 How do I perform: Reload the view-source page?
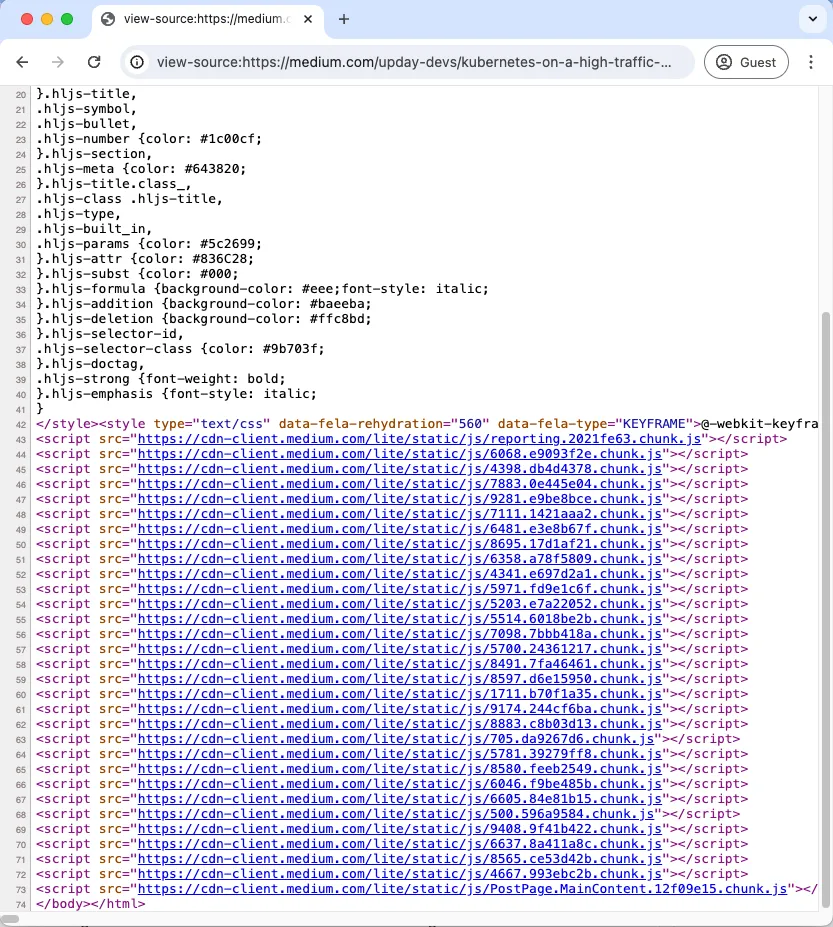click(94, 62)
